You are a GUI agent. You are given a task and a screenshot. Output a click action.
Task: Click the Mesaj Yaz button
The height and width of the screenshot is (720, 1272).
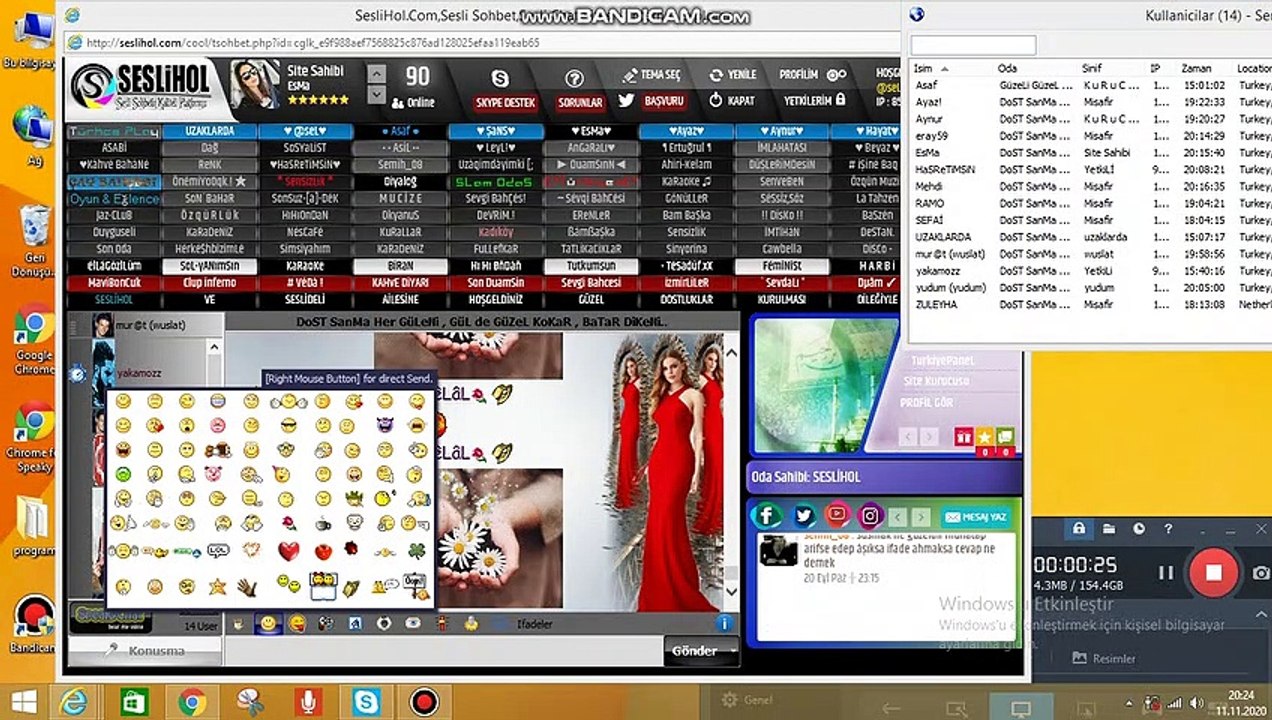point(975,517)
